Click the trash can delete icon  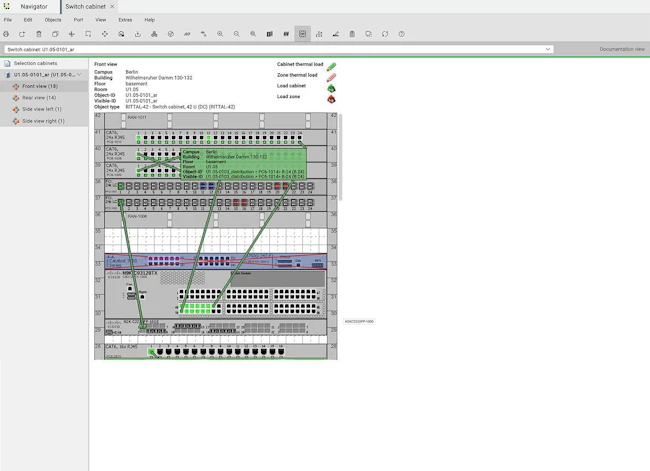[x=39, y=34]
